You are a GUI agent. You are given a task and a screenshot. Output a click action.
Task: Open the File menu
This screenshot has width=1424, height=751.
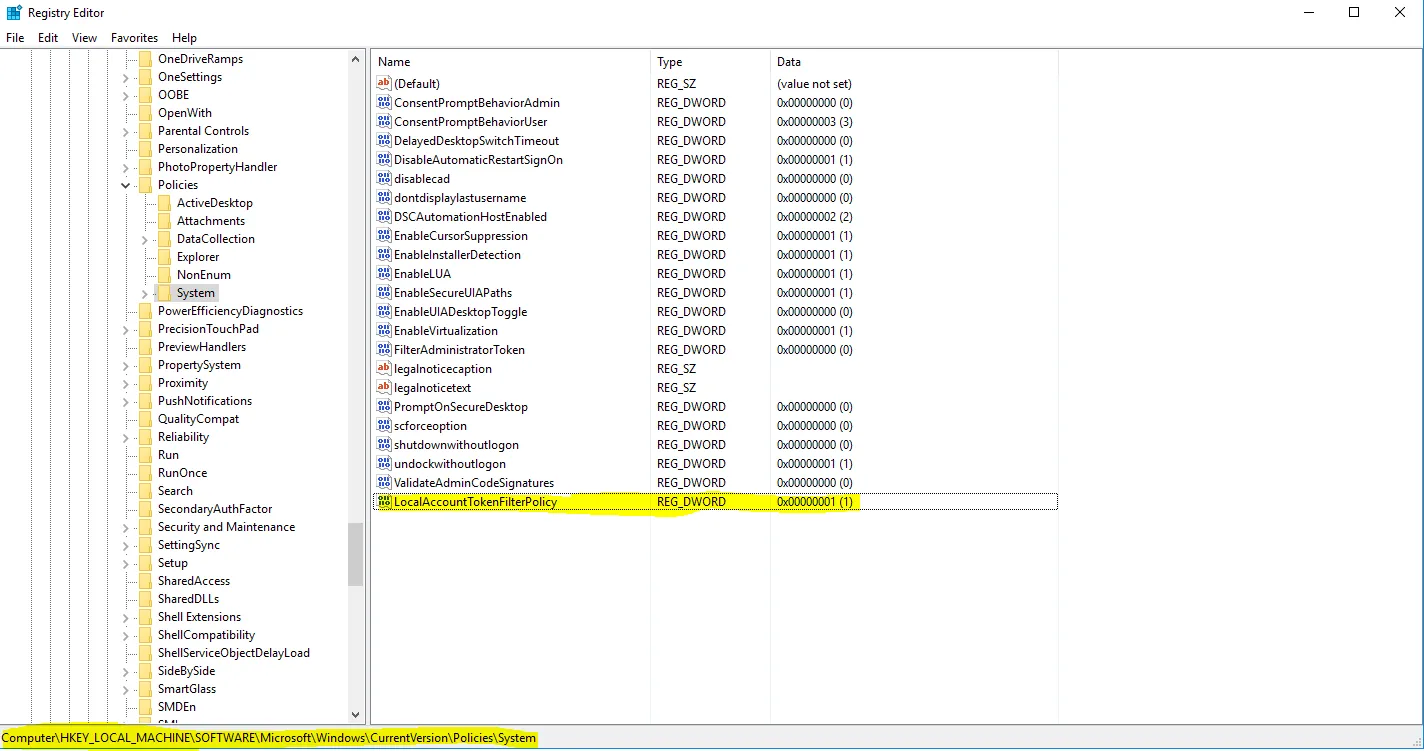(x=15, y=38)
